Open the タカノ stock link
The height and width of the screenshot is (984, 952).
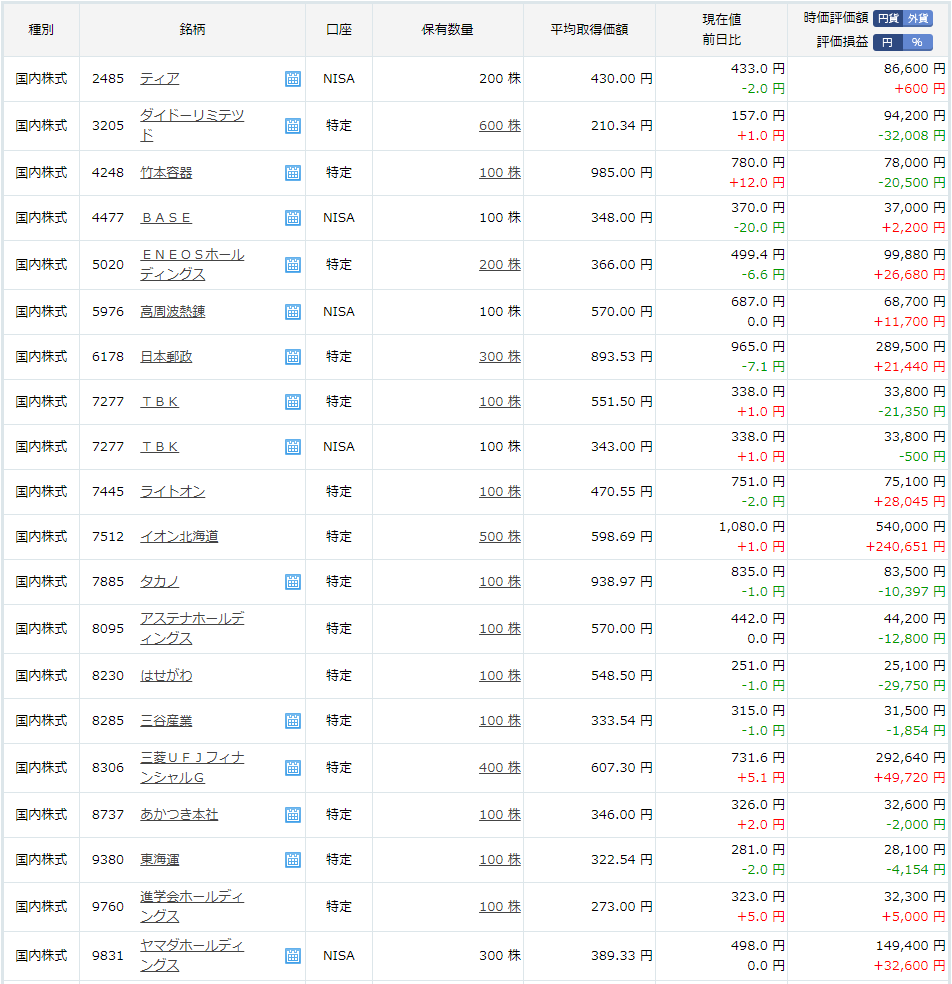(159, 582)
